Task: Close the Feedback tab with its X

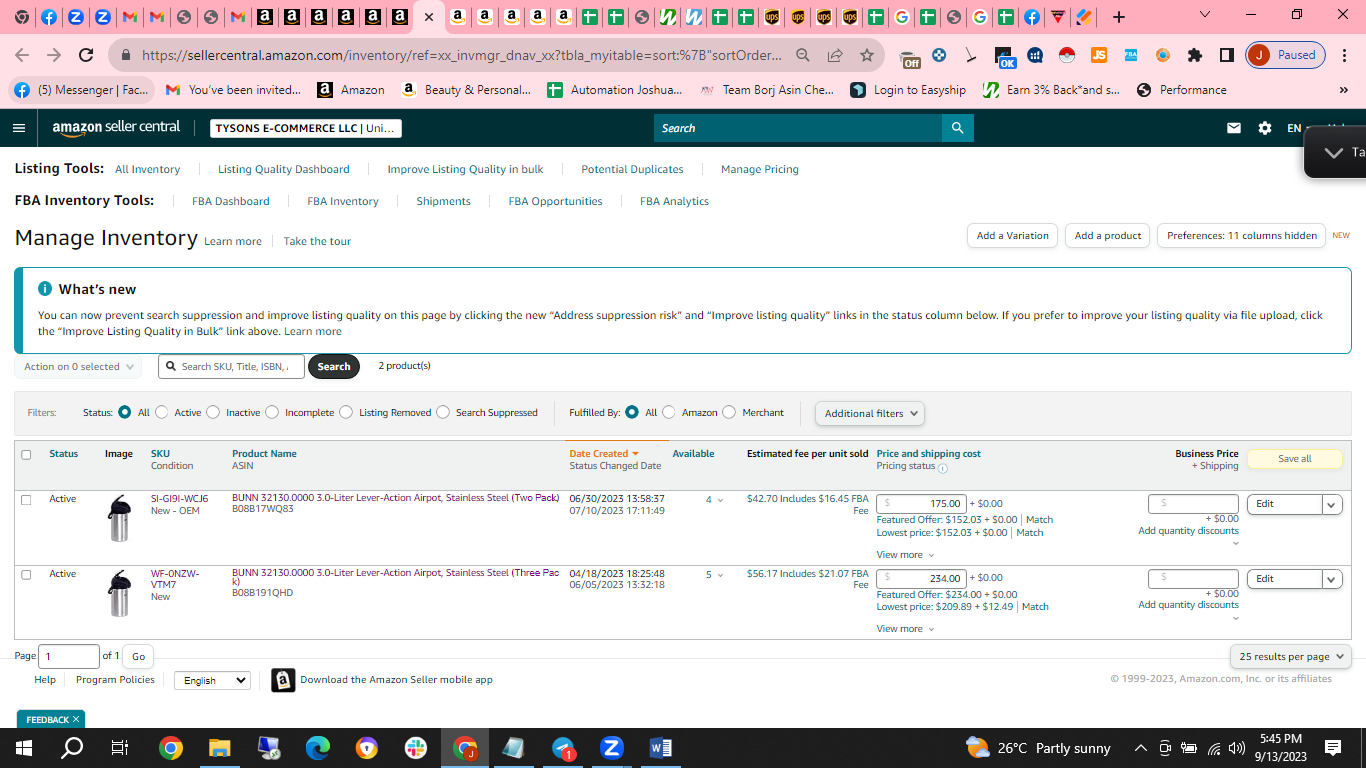Action: (x=76, y=719)
